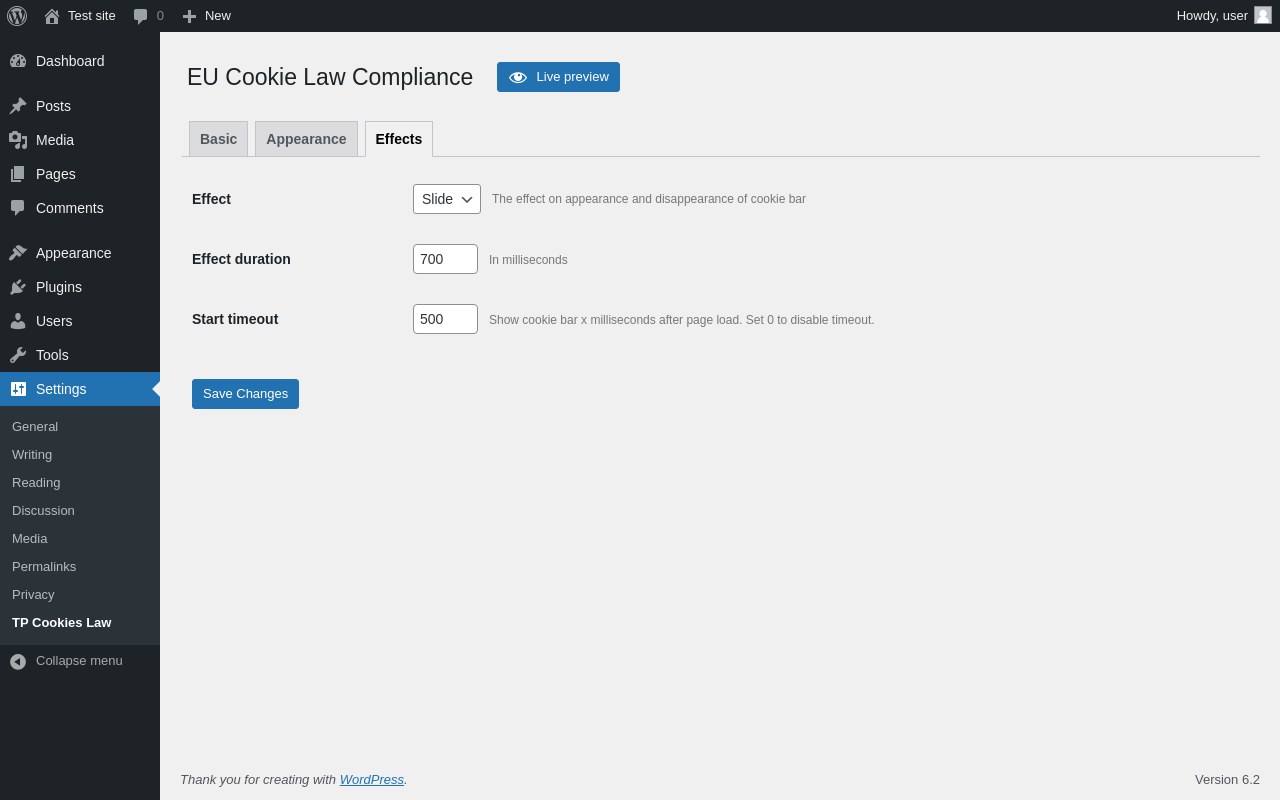This screenshot has width=1280, height=800.
Task: Click the Comments speech bubble icon in the sidebar
Action: (18, 208)
